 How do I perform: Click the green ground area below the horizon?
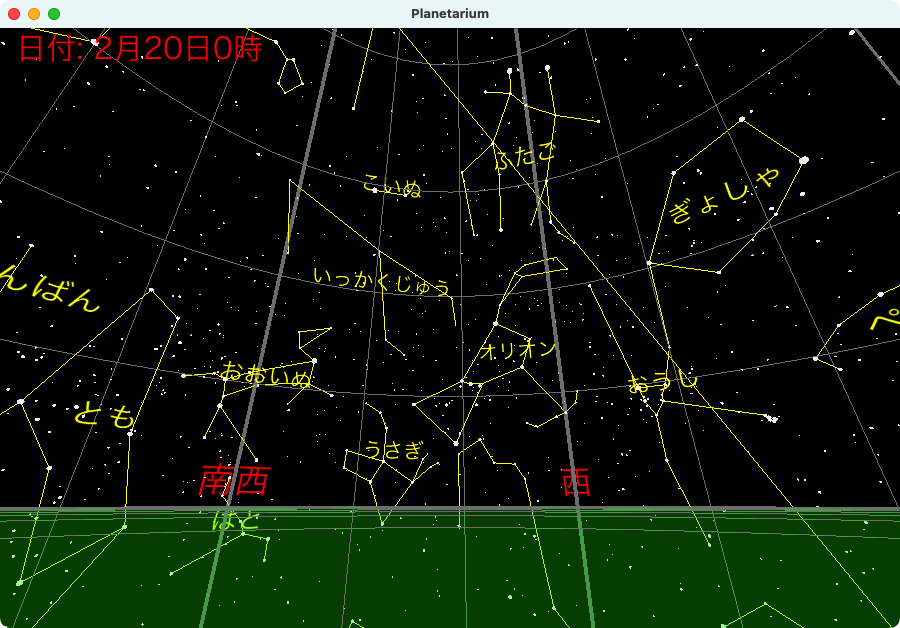click(x=450, y=580)
